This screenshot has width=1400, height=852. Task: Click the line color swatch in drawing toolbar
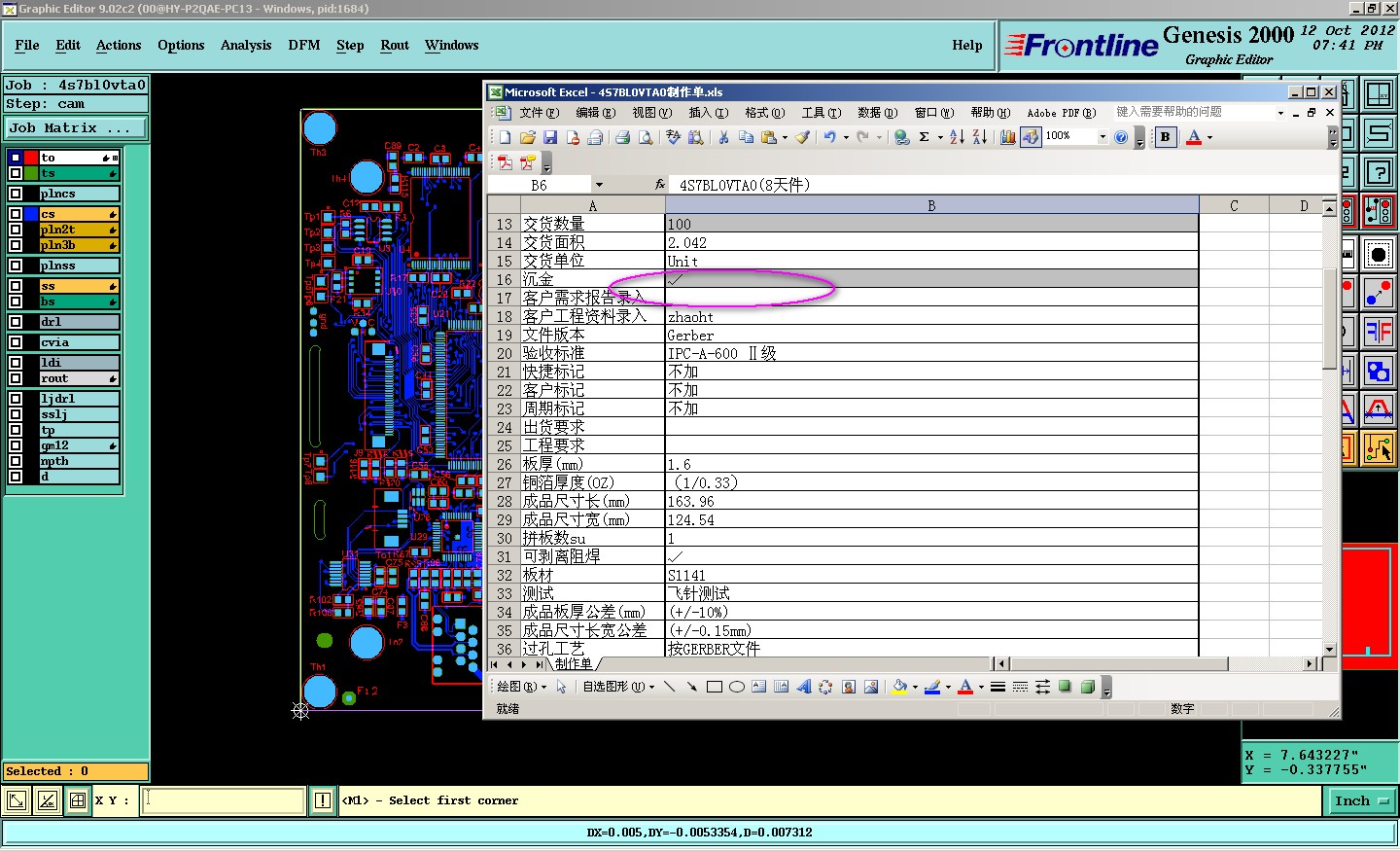[x=932, y=687]
